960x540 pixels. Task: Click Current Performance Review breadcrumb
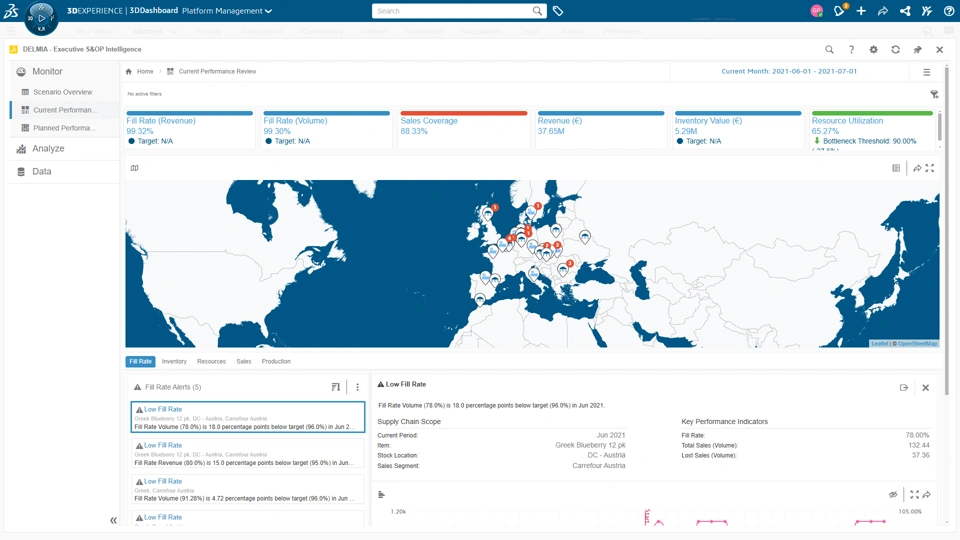(217, 72)
